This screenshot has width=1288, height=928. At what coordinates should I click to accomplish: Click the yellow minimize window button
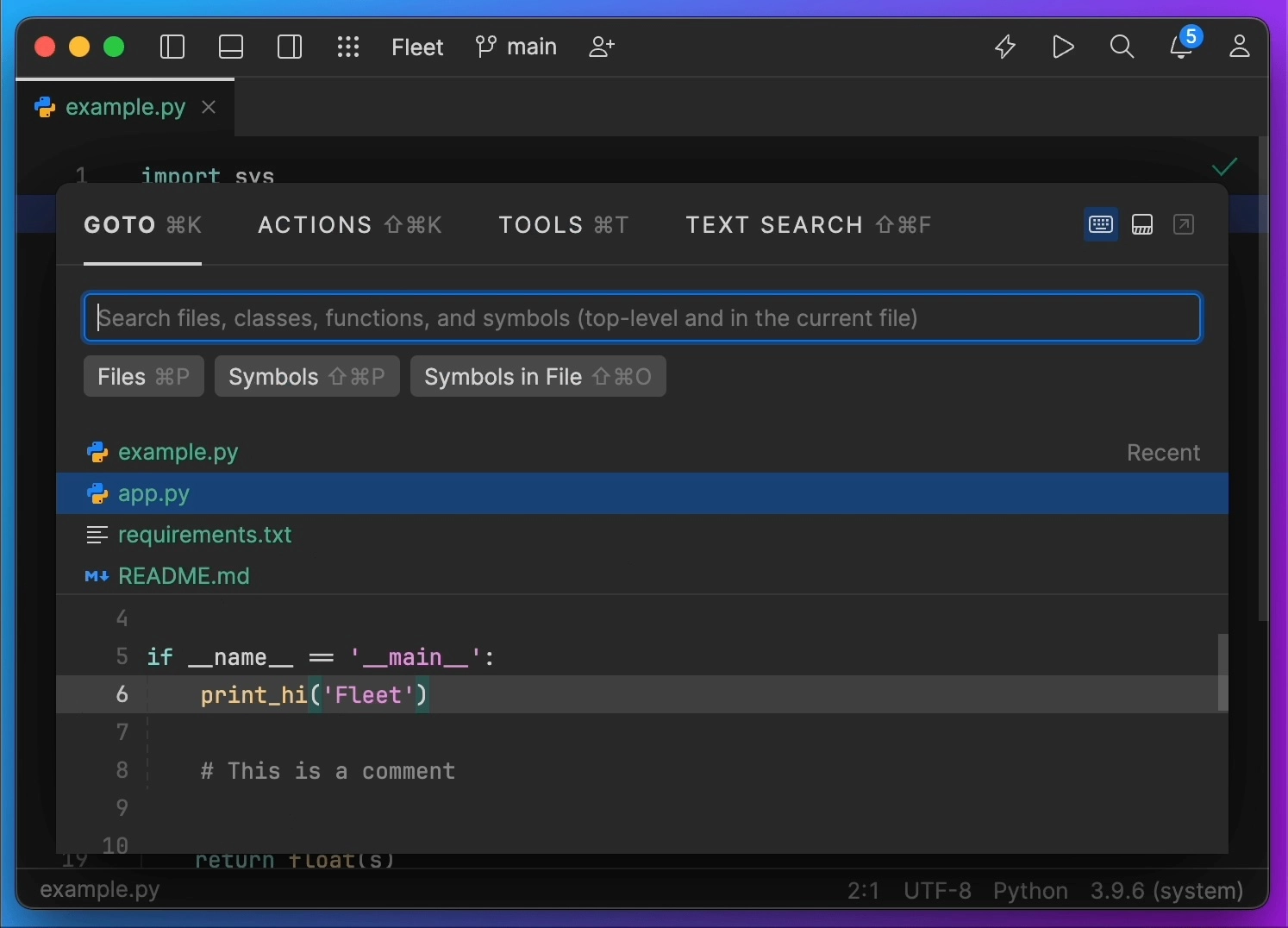pyautogui.click(x=79, y=47)
